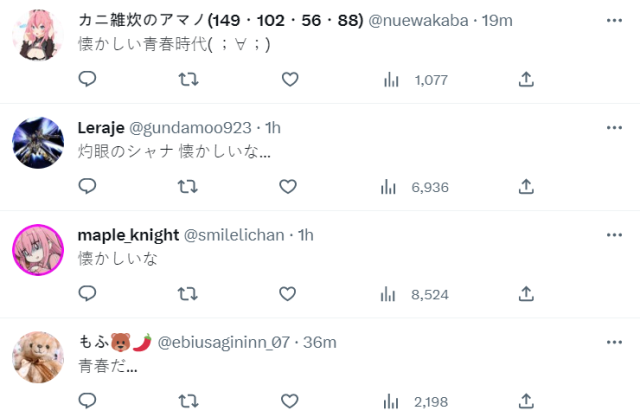Open more menu on Leraje's tweet
Viewport: 640px width, 417px height.
click(x=614, y=128)
